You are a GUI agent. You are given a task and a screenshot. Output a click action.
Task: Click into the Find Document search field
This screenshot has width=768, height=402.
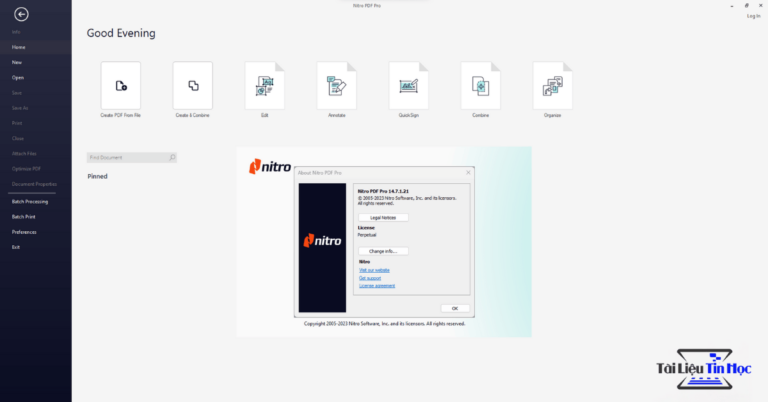(x=127, y=157)
